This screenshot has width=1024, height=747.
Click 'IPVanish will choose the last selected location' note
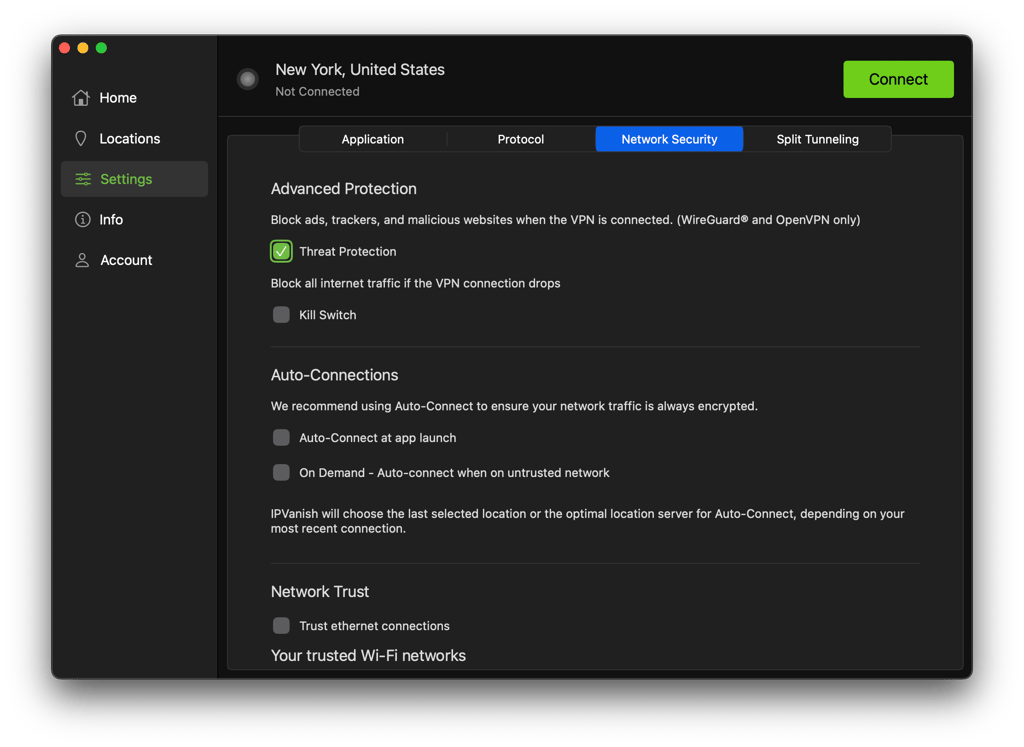588,521
